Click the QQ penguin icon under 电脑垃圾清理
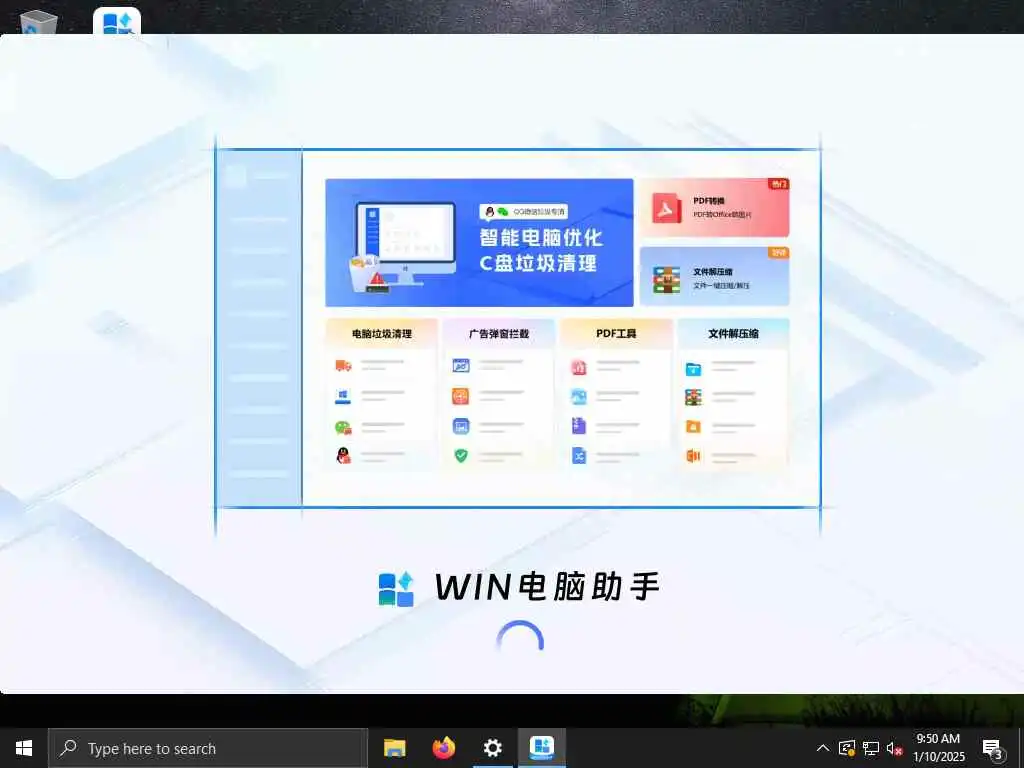The width and height of the screenshot is (1024, 768). 343,455
